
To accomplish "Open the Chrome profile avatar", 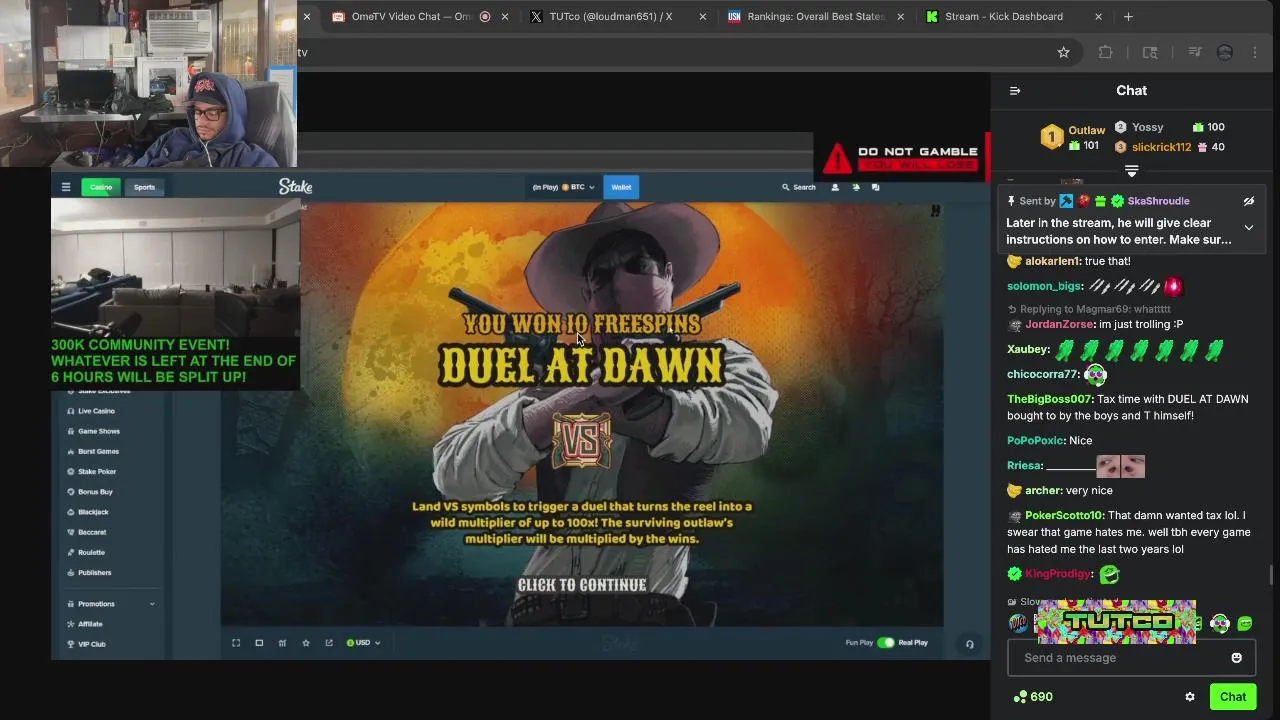I will [x=1225, y=52].
